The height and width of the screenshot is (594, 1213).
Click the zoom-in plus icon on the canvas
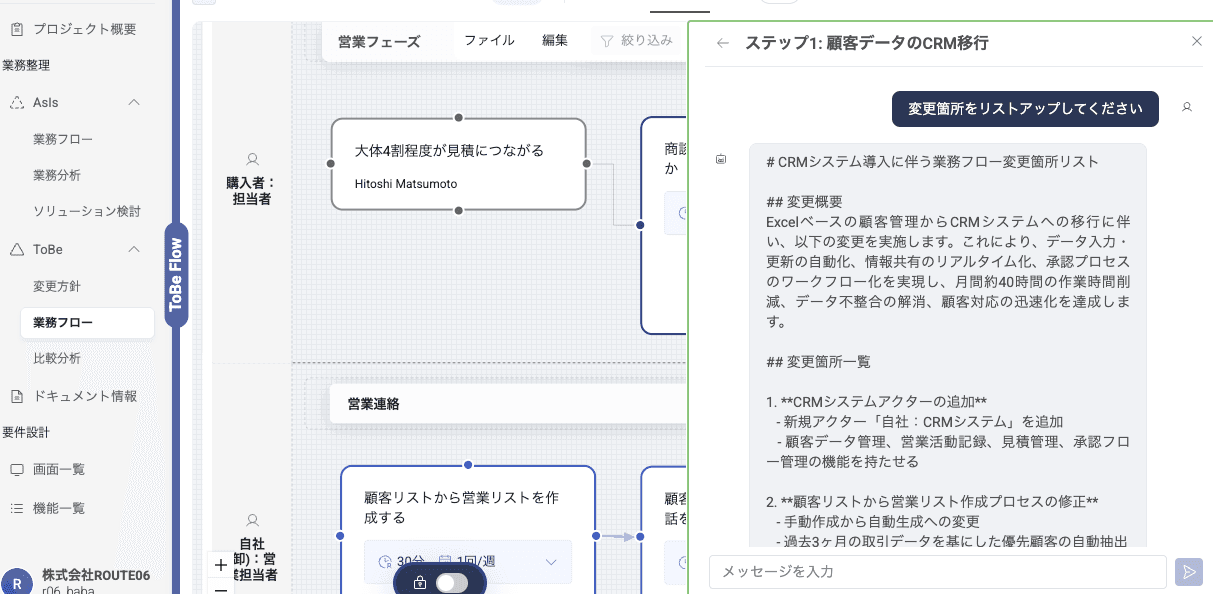pyautogui.click(x=220, y=565)
